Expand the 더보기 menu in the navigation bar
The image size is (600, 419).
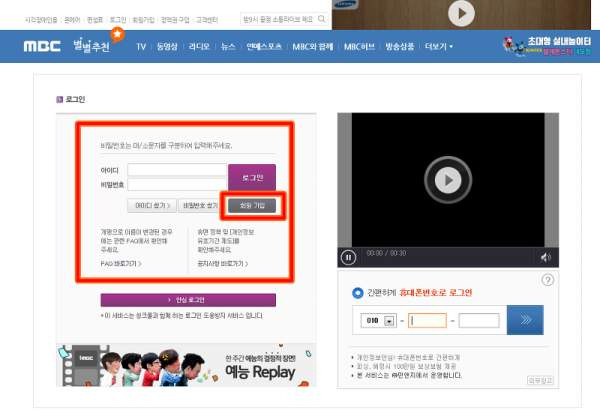point(439,47)
